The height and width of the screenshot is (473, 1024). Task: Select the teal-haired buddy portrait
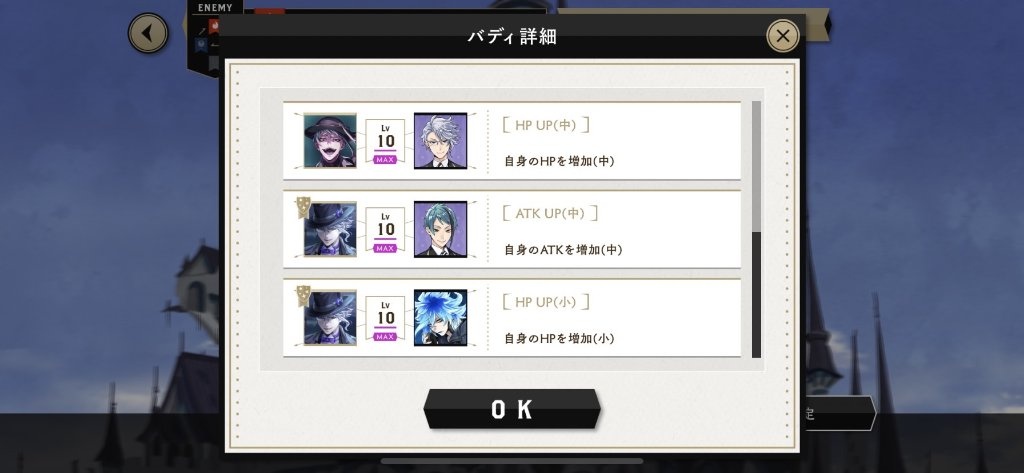coord(440,229)
